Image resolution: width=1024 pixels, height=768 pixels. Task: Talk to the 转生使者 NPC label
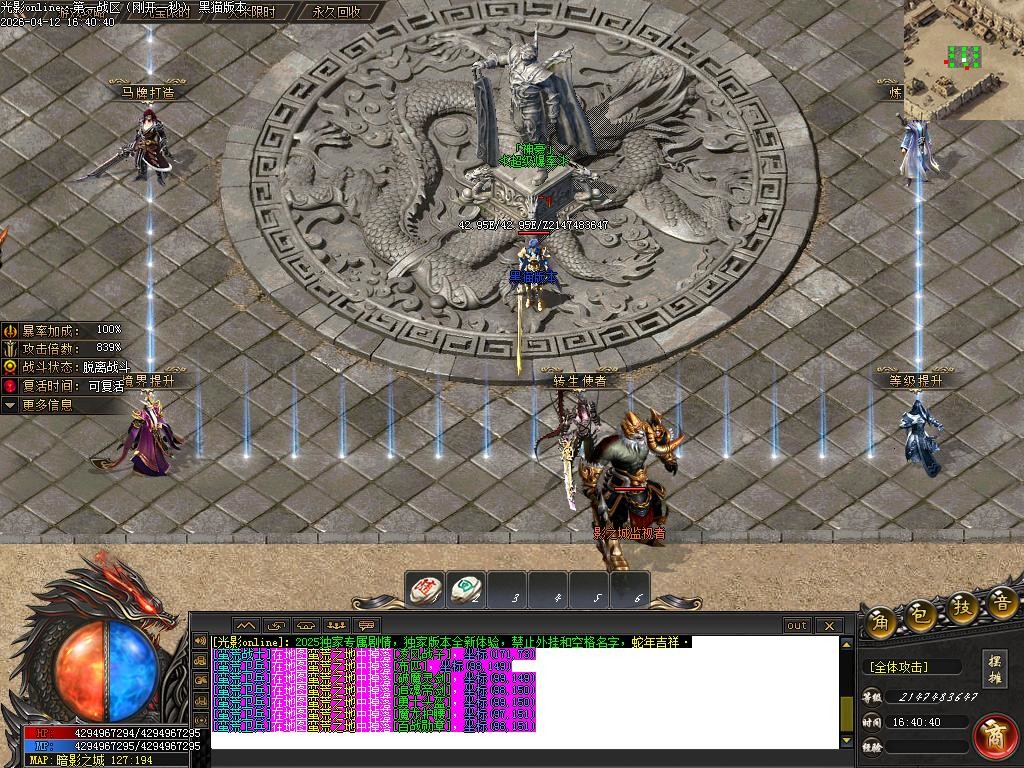coord(580,380)
